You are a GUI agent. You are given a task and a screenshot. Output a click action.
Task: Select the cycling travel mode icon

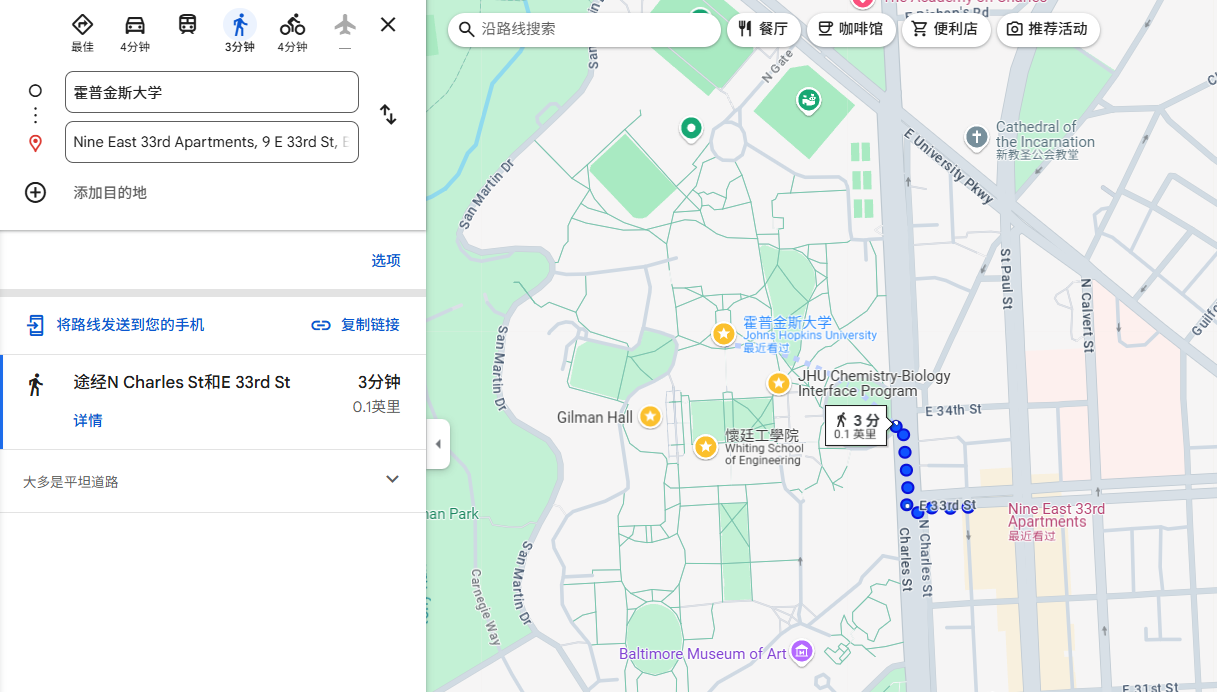pos(292,26)
